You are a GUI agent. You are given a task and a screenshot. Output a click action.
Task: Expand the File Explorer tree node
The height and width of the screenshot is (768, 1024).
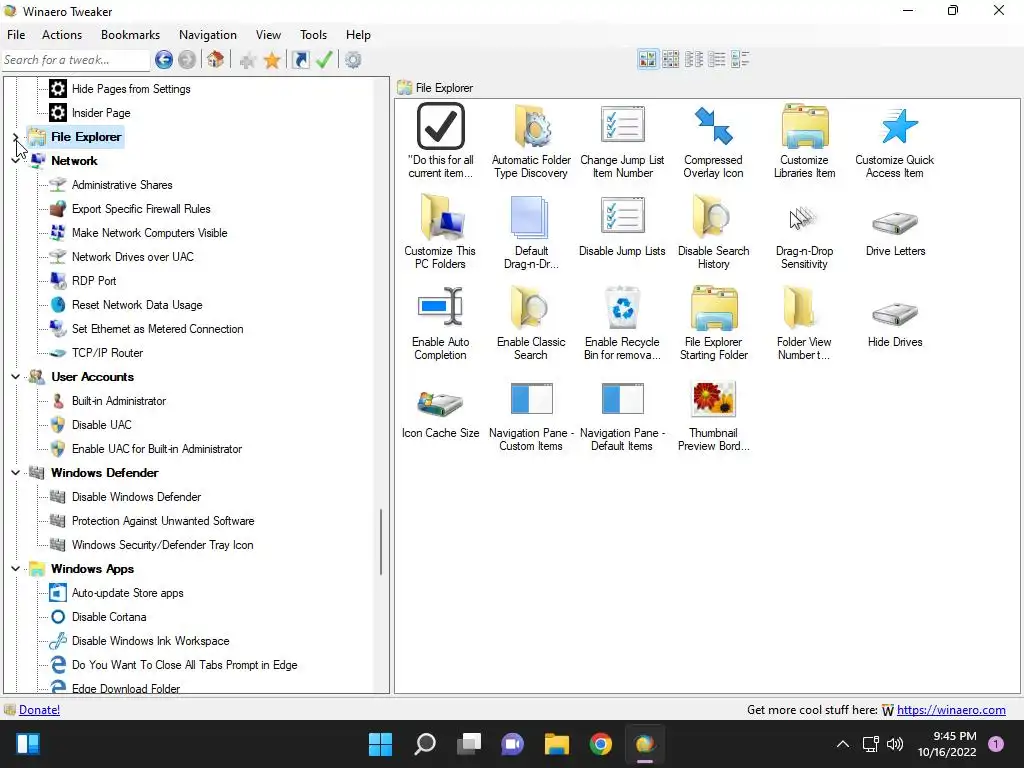[15, 137]
